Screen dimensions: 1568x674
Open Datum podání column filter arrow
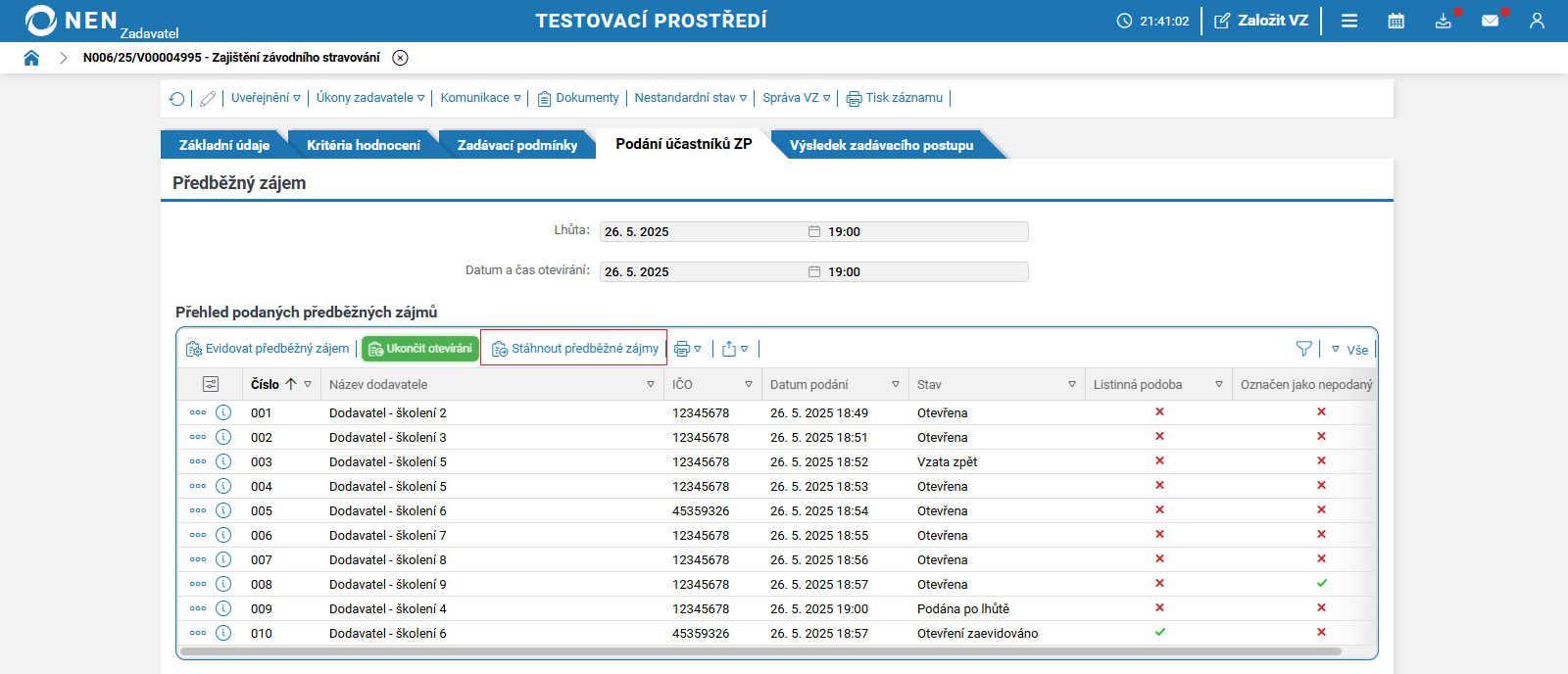point(896,385)
